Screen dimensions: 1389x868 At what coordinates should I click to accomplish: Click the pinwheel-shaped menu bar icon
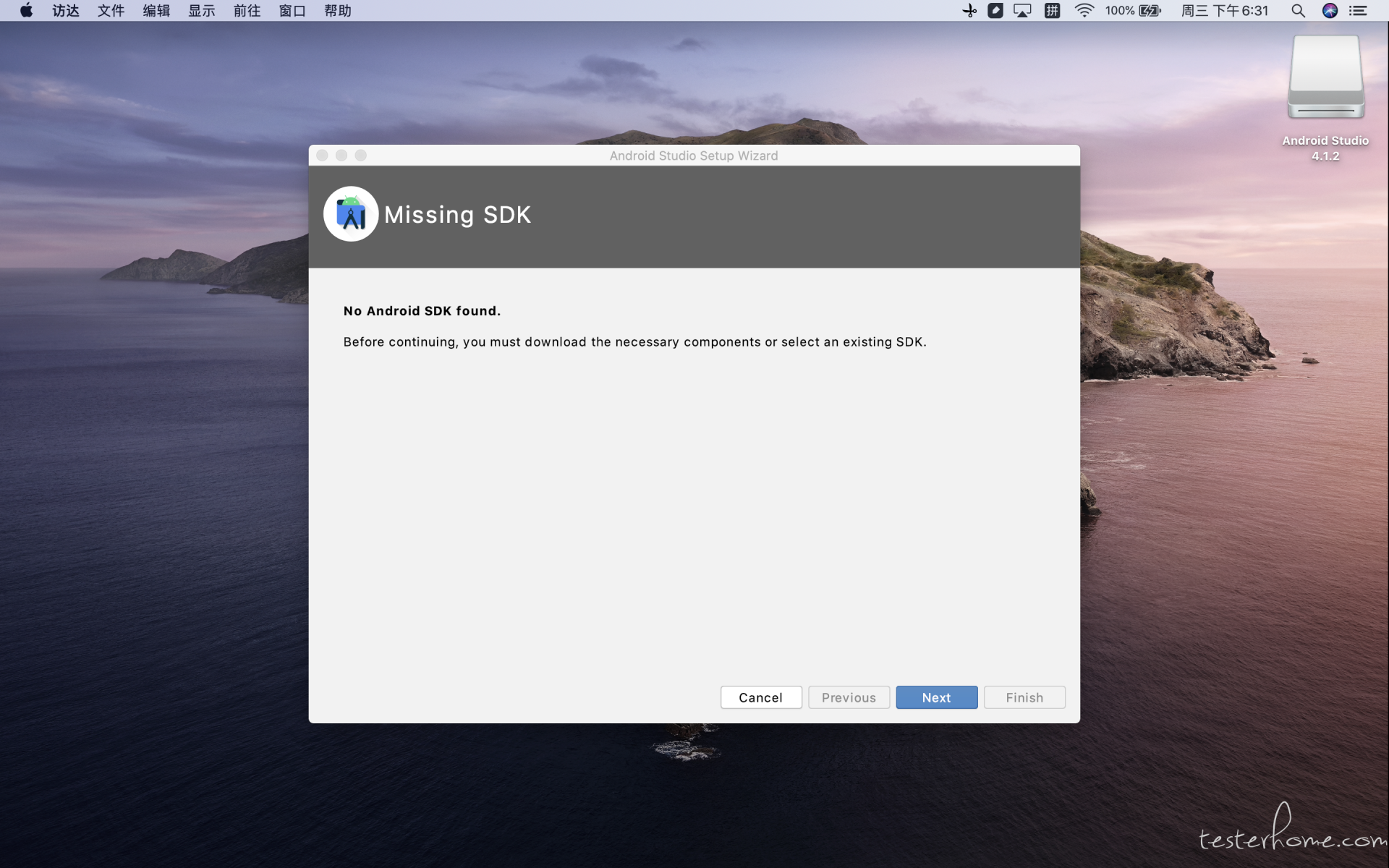(969, 10)
